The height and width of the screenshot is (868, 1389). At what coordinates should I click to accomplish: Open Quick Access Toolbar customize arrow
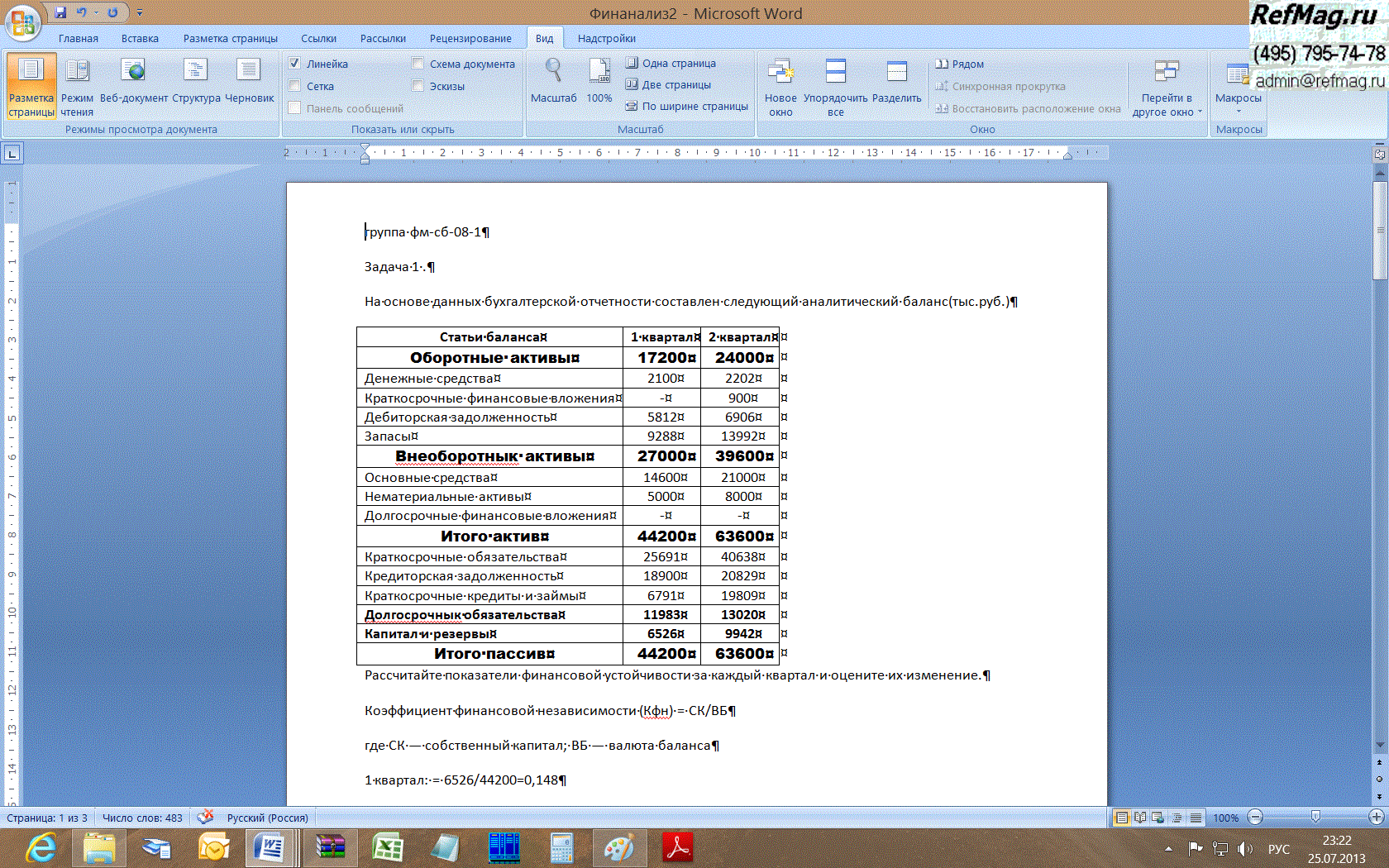pos(140,13)
